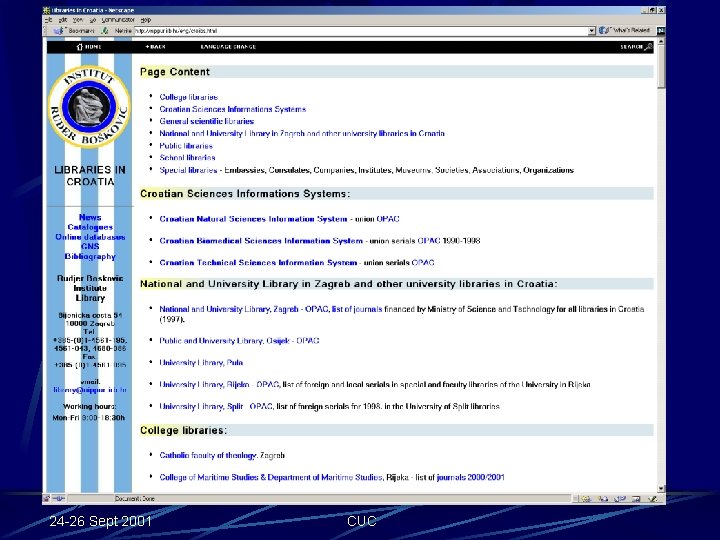The width and height of the screenshot is (720, 540).
Task: Click the "LIBRARIES IN CROATIA" sidebar heading
Action: [90, 176]
